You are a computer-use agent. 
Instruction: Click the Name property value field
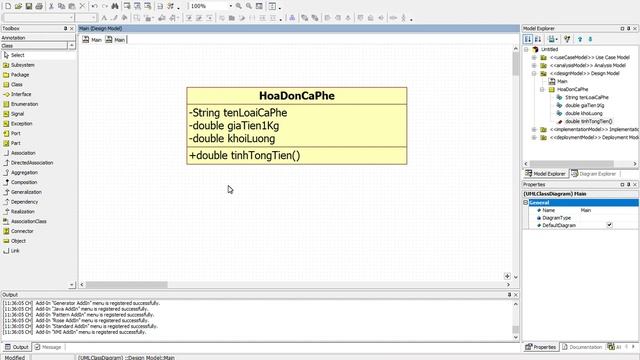point(608,210)
